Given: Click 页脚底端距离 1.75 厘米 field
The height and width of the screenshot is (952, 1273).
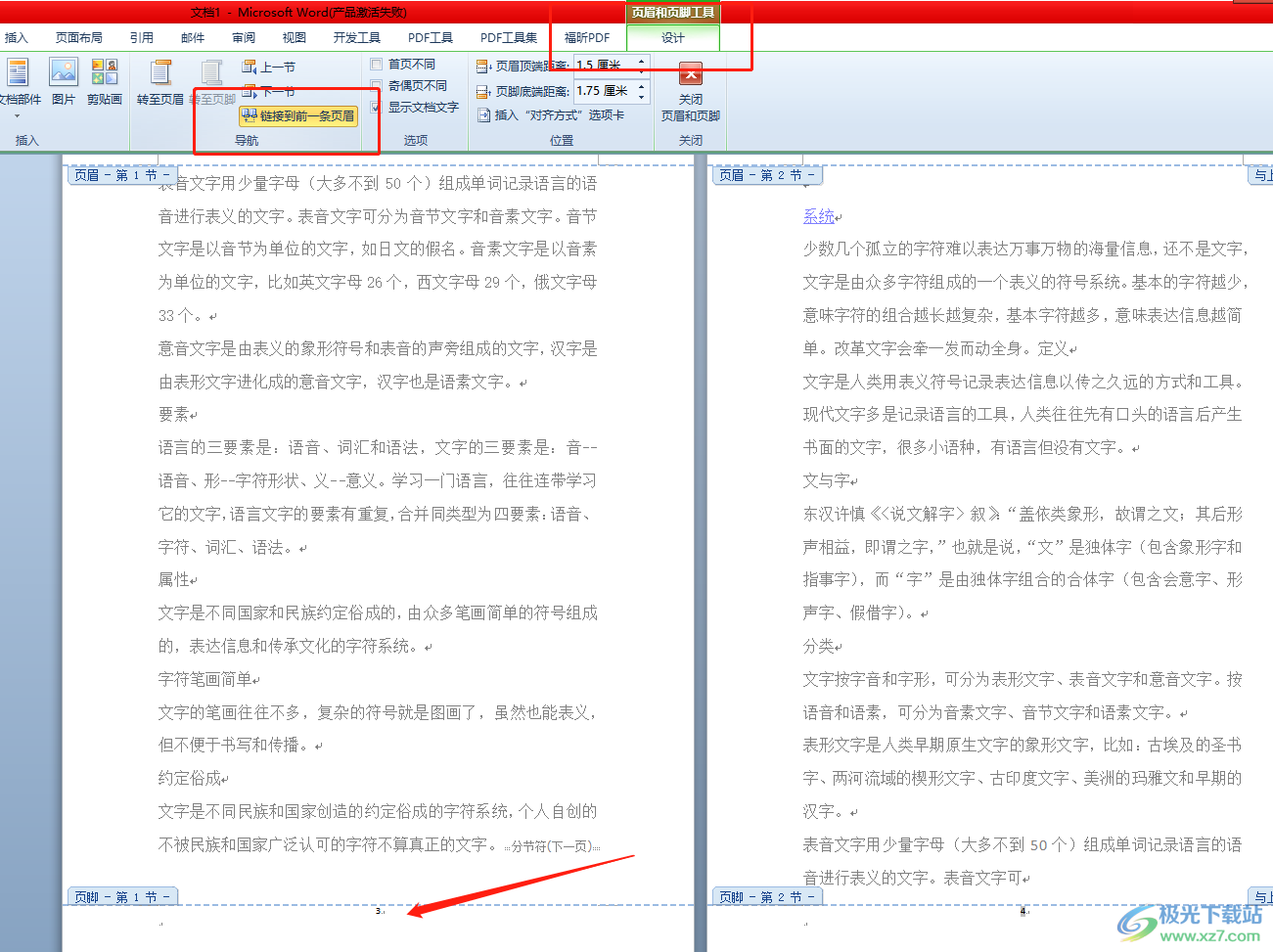Looking at the screenshot, I should [x=605, y=91].
